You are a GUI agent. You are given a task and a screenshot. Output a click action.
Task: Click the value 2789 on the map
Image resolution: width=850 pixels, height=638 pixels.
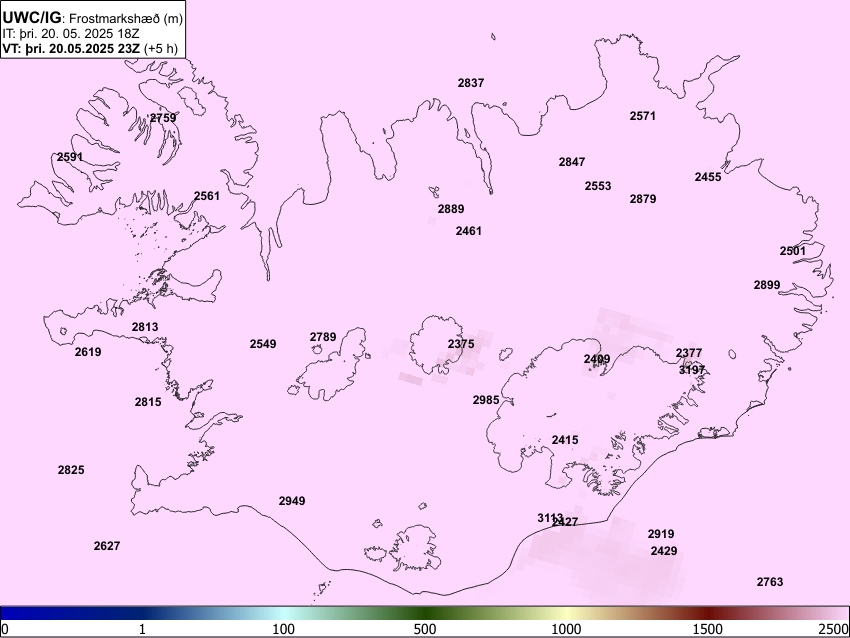[323, 337]
